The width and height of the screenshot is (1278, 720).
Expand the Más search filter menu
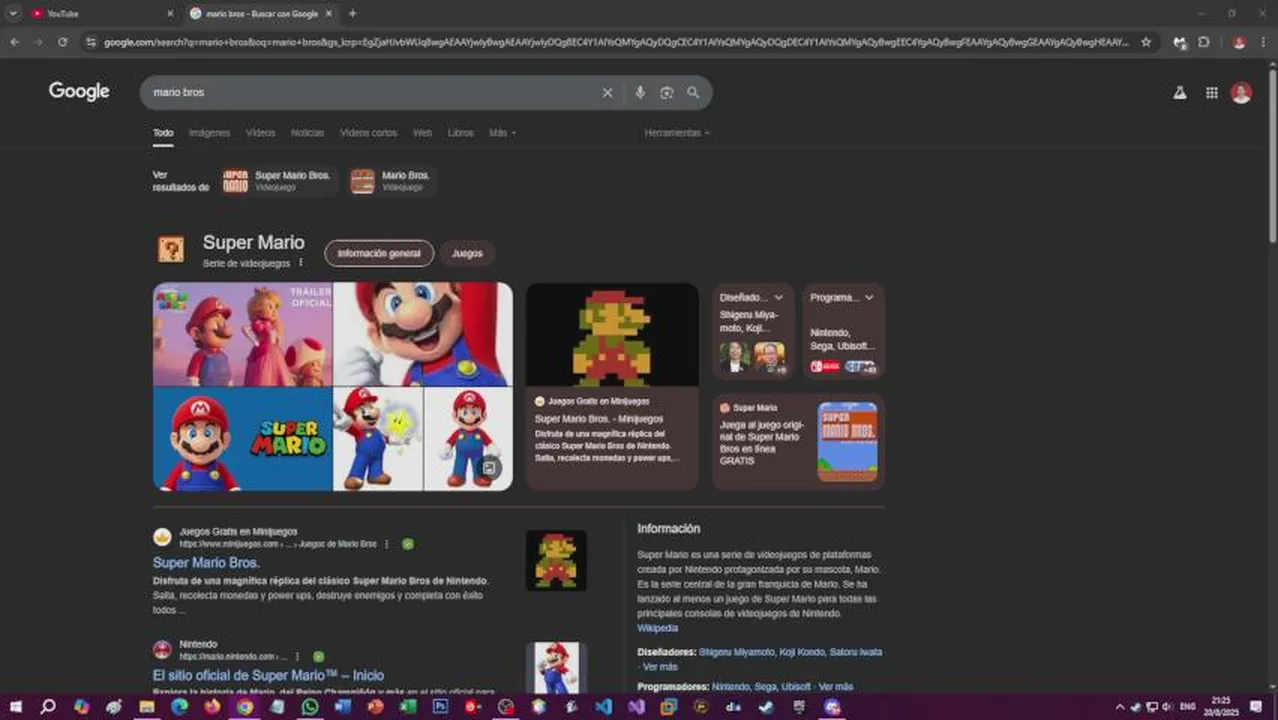click(502, 133)
